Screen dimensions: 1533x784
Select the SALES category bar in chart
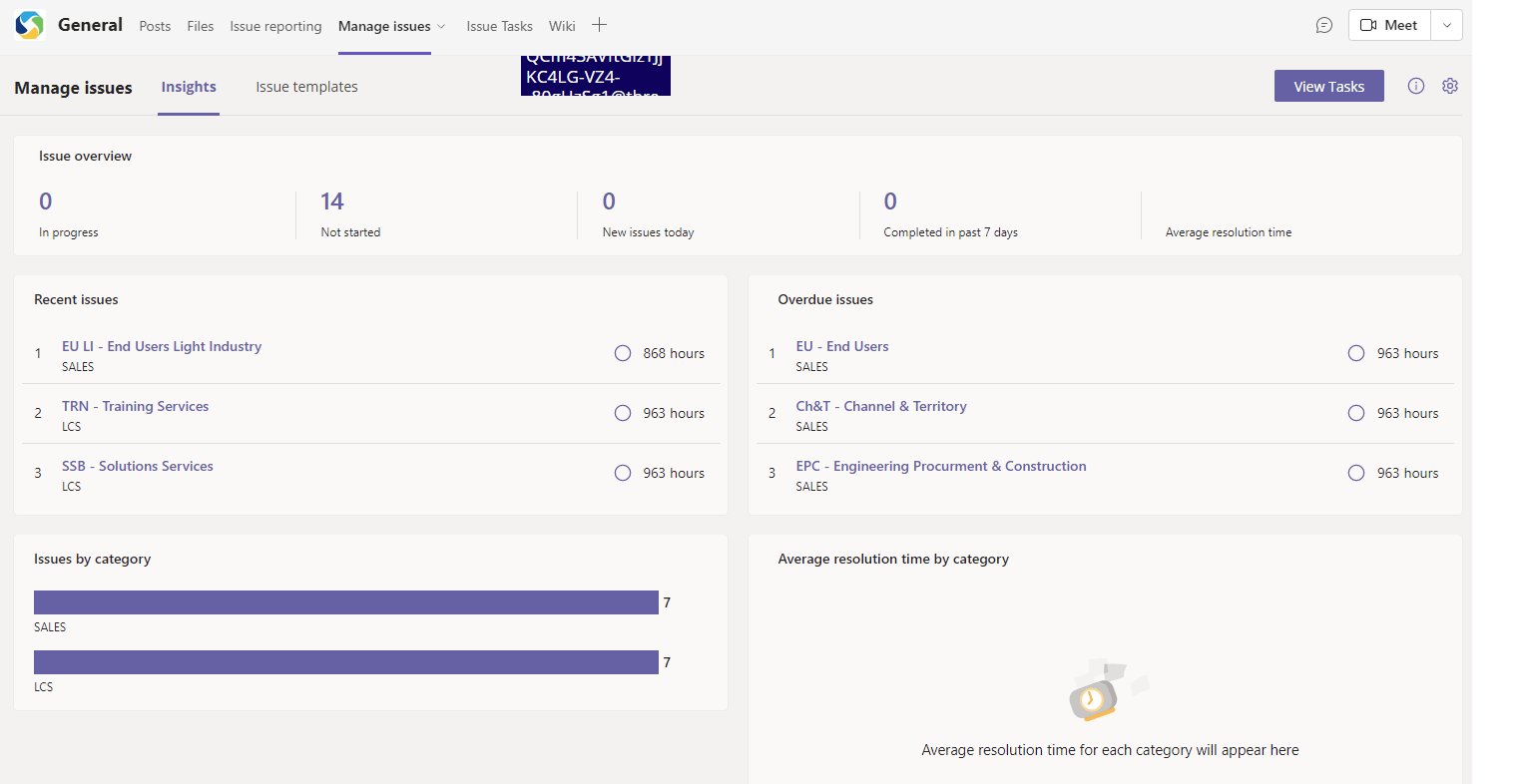[x=346, y=602]
